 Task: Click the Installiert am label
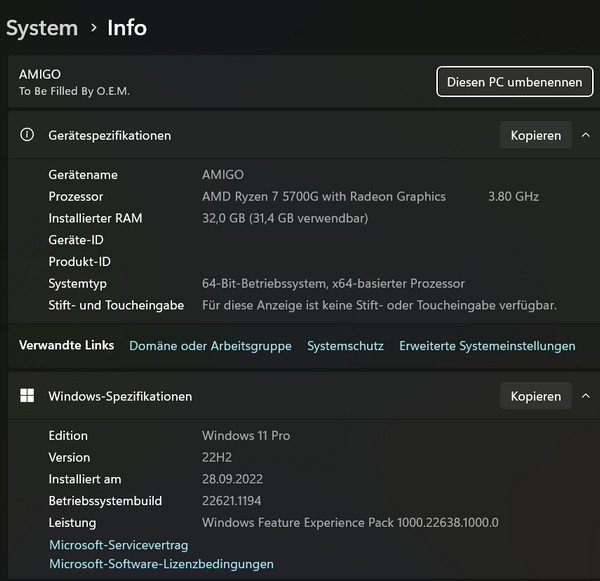[x=85, y=479]
